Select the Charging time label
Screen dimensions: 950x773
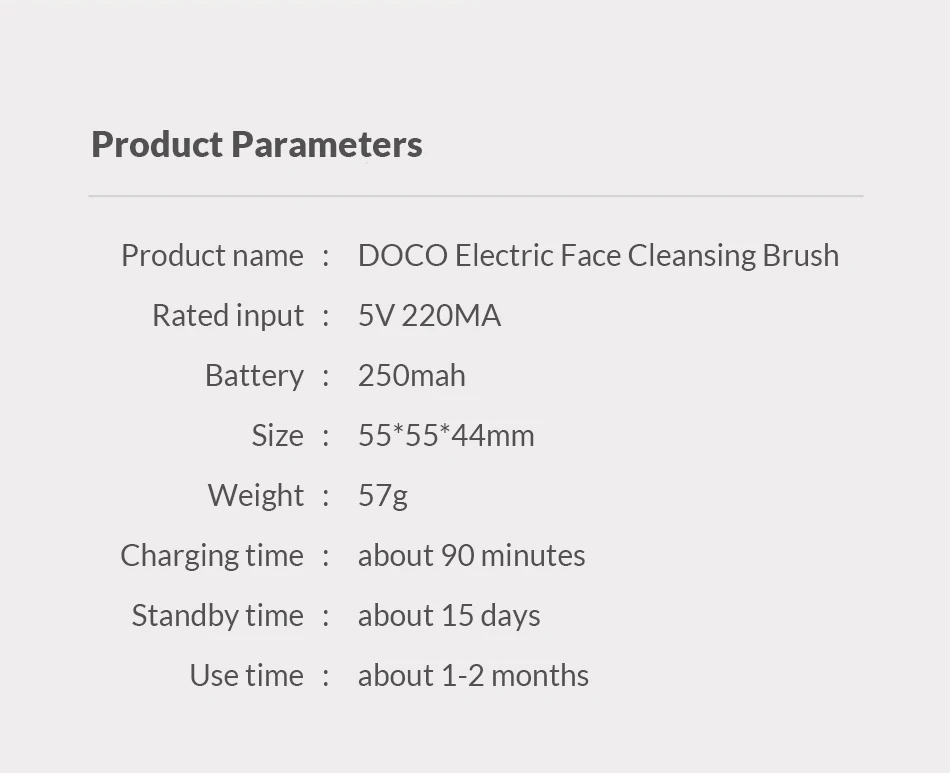tap(211, 556)
